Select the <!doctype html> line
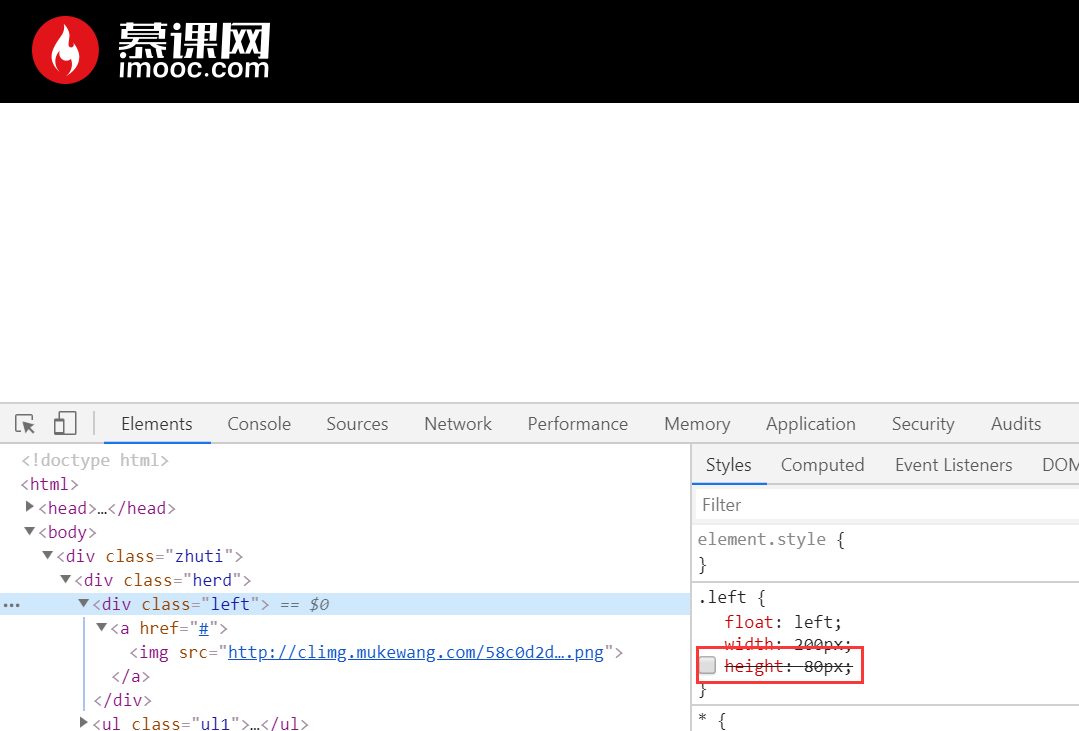The image size is (1079, 731). (x=95, y=460)
